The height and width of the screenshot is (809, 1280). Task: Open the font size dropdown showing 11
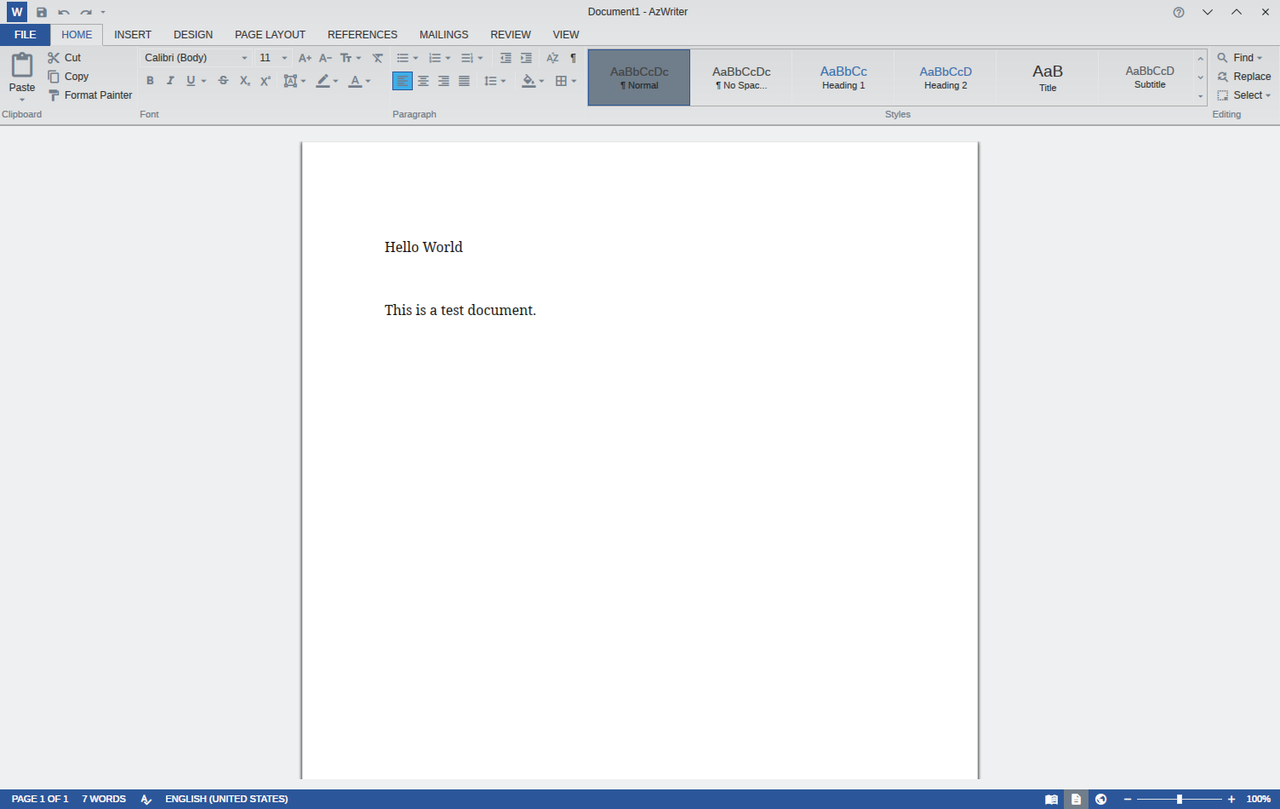pyautogui.click(x=273, y=58)
